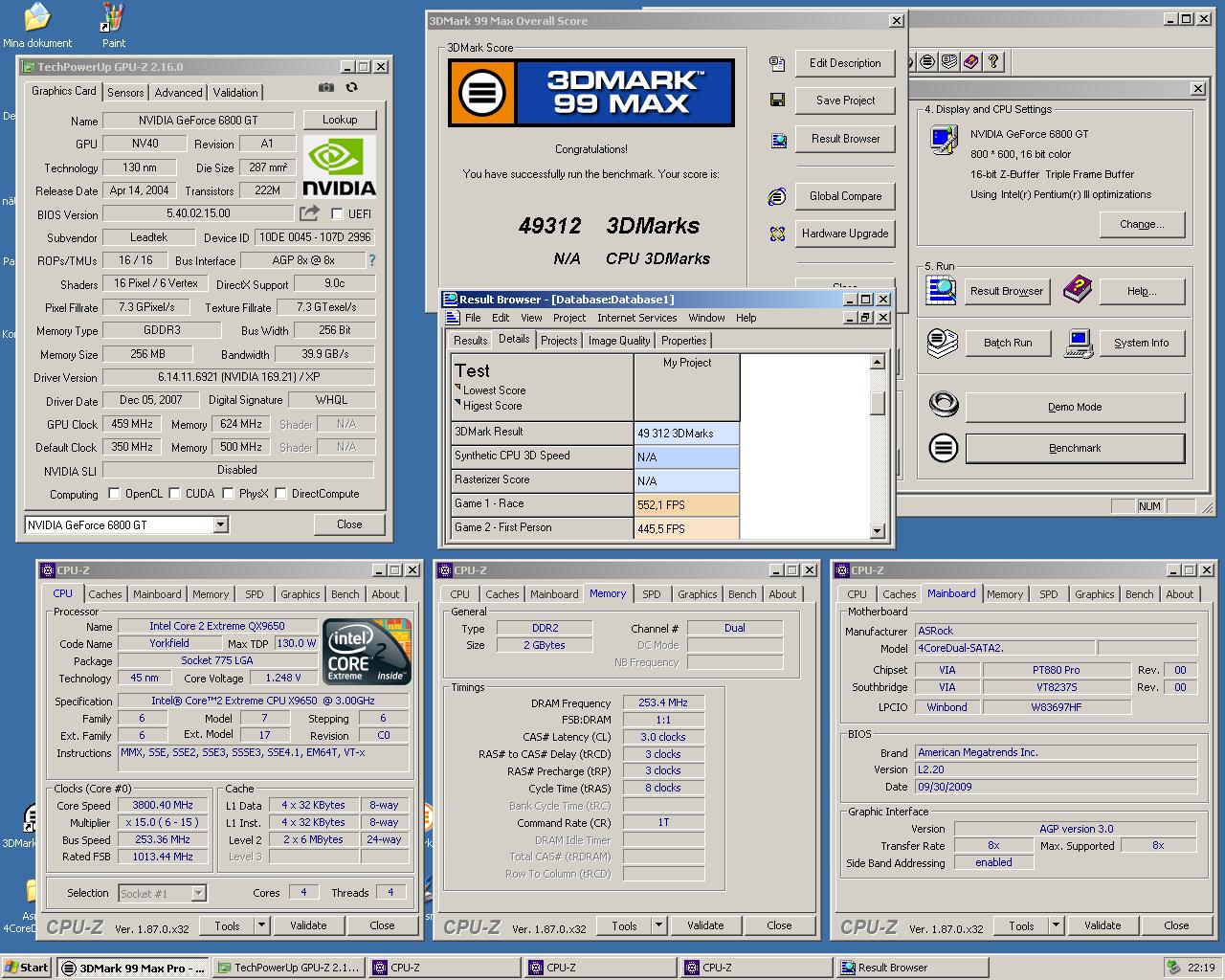Viewport: 1225px width, 980px height.
Task: Click the circle icon beside Benchmark button
Action: pyautogui.click(x=943, y=447)
